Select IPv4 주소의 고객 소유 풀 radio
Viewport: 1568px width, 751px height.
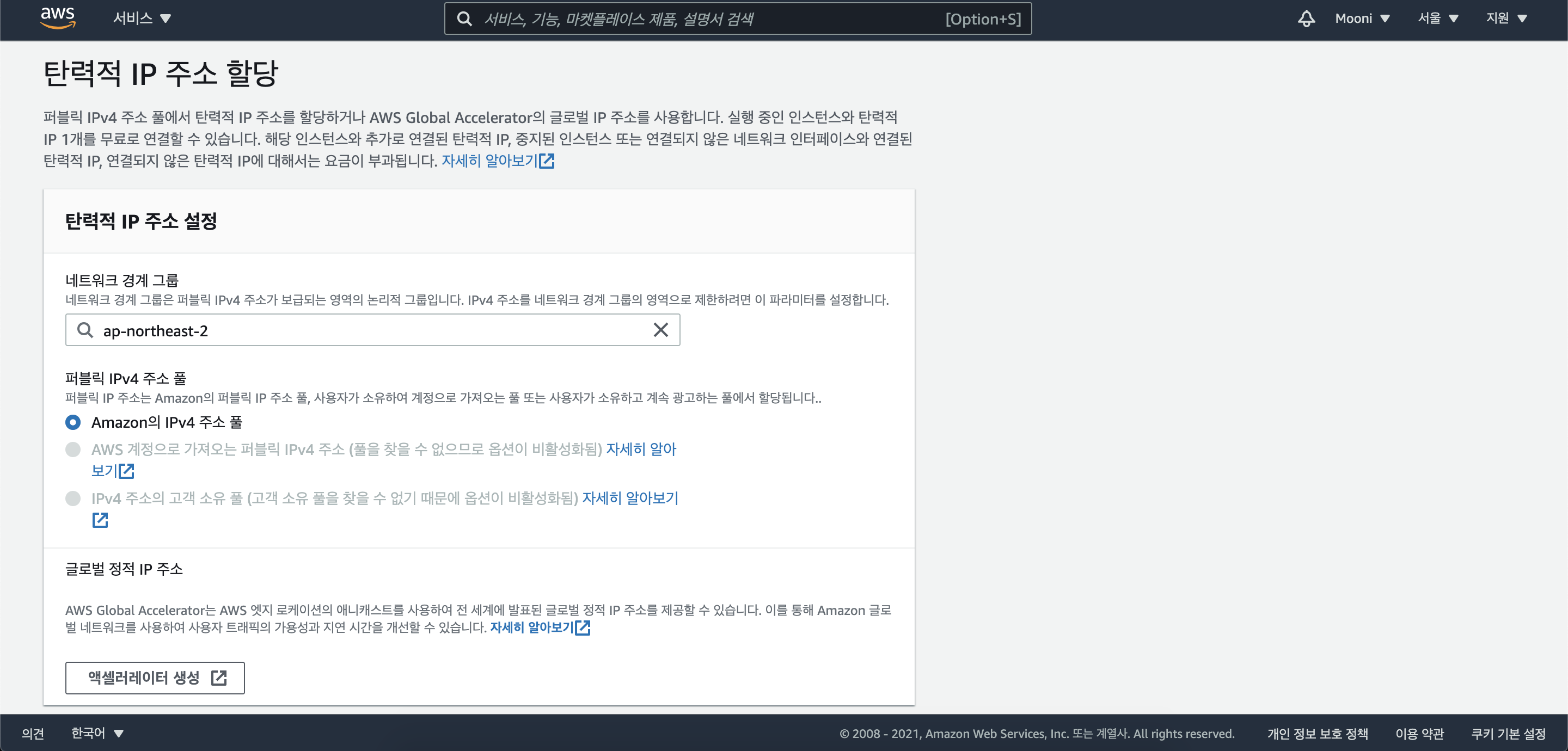click(x=73, y=498)
